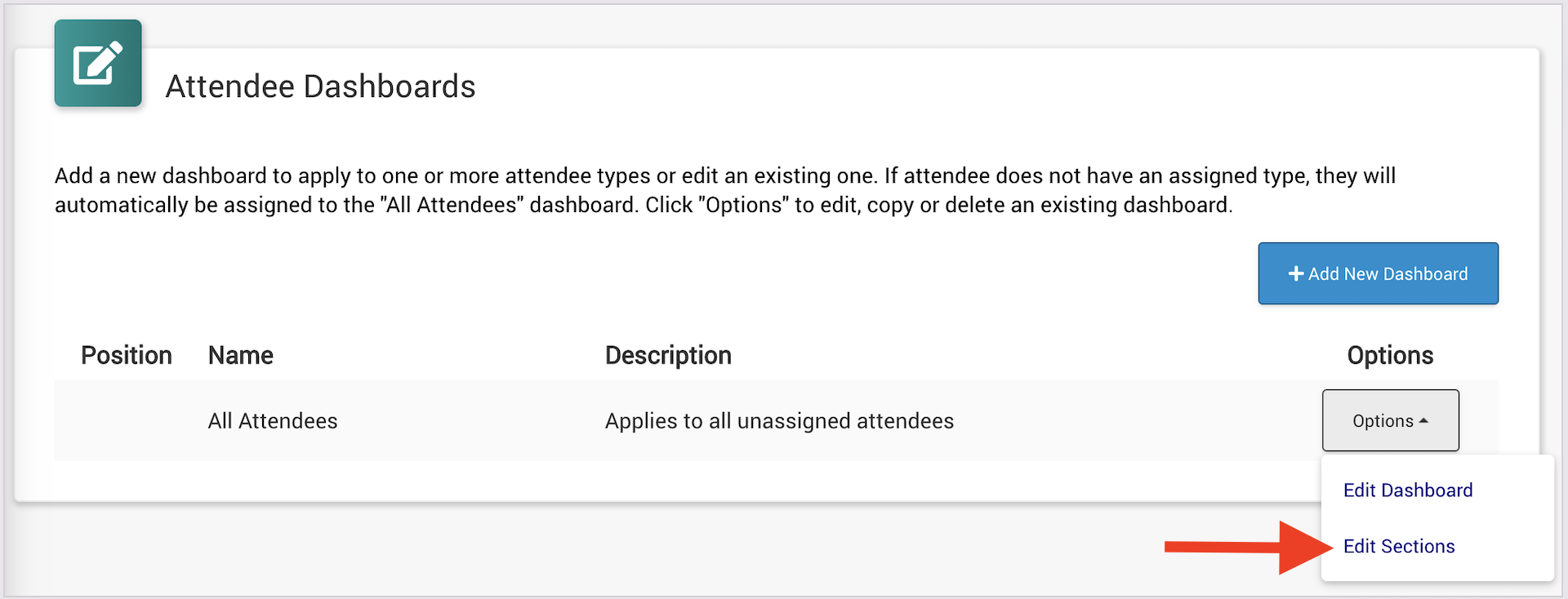Click the Options column header

1390,356
